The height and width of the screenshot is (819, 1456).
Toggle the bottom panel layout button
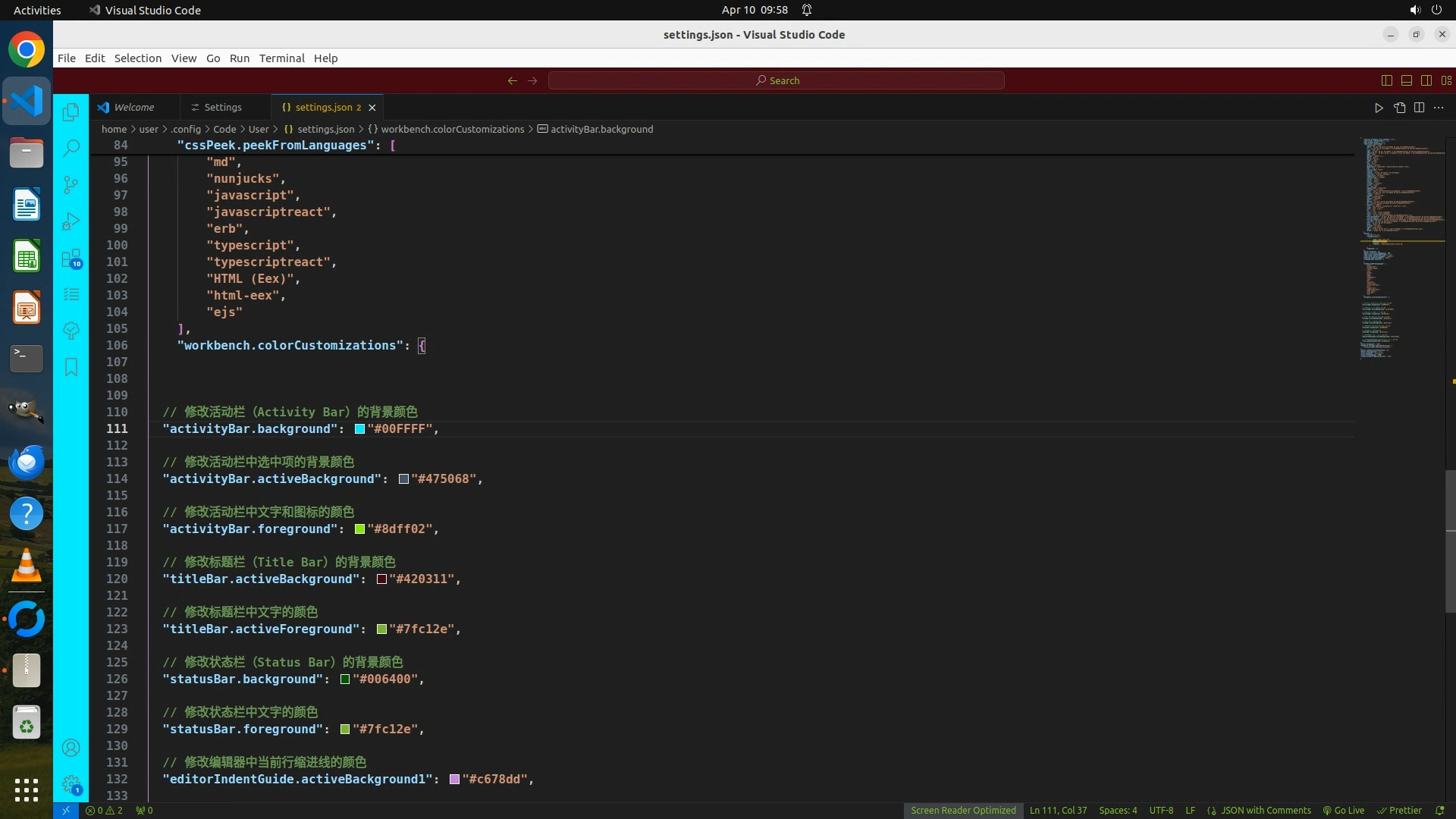(1407, 80)
